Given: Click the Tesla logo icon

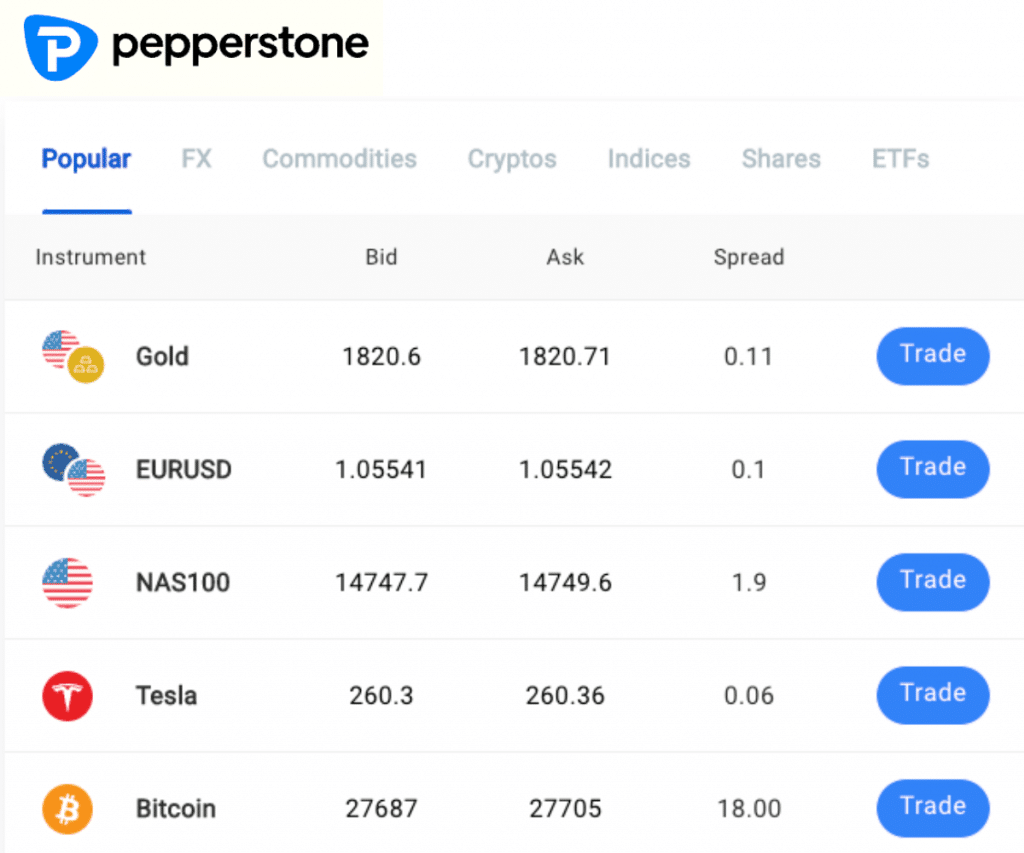Looking at the screenshot, I should click(67, 695).
